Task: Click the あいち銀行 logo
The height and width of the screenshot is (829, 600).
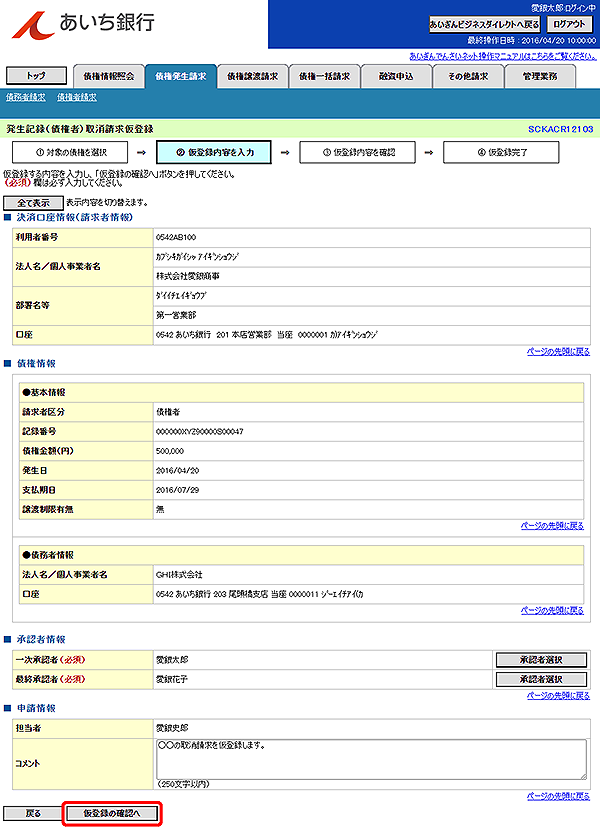Action: click(x=83, y=24)
